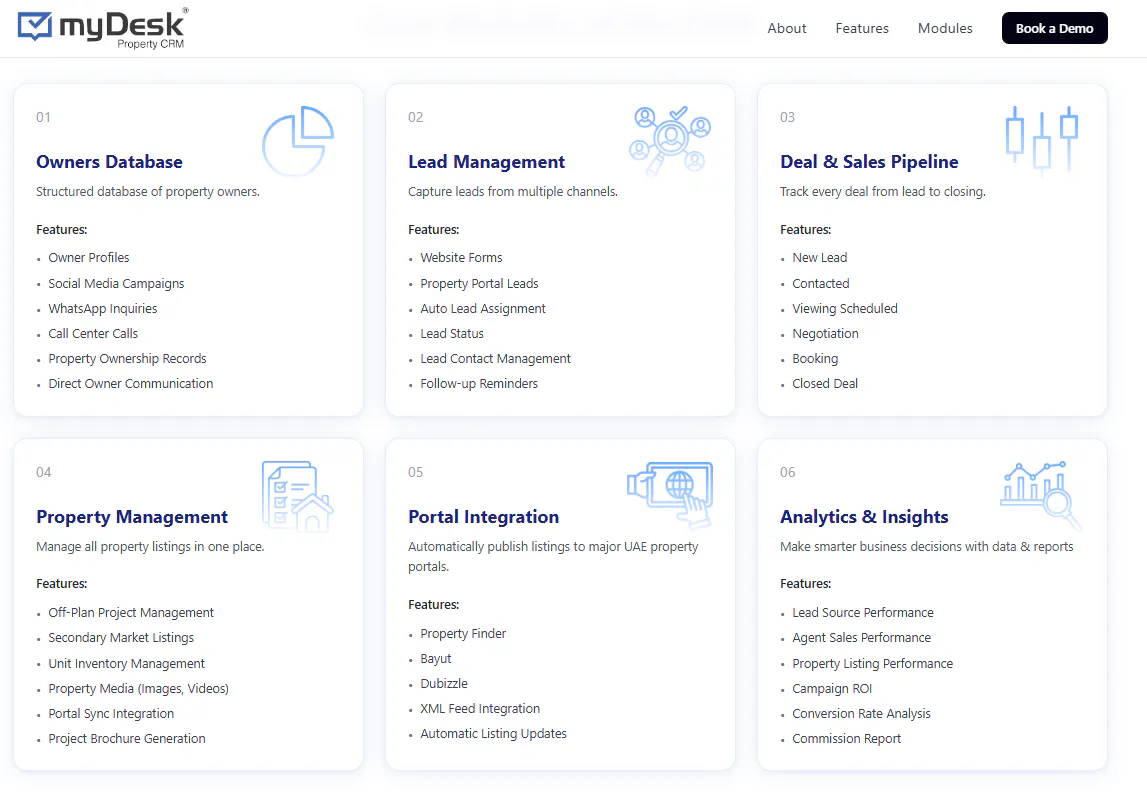The width and height of the screenshot is (1147, 797).
Task: Select the Portal Integration heading
Action: 484,517
